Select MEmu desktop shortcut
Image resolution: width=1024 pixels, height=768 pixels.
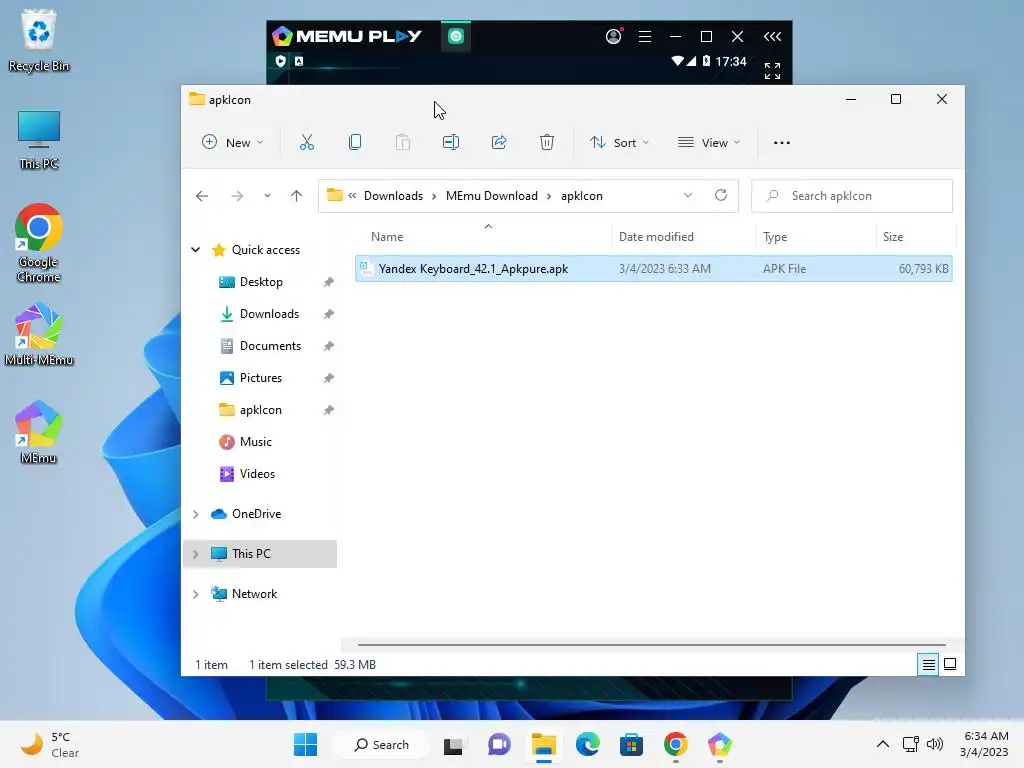point(39,432)
